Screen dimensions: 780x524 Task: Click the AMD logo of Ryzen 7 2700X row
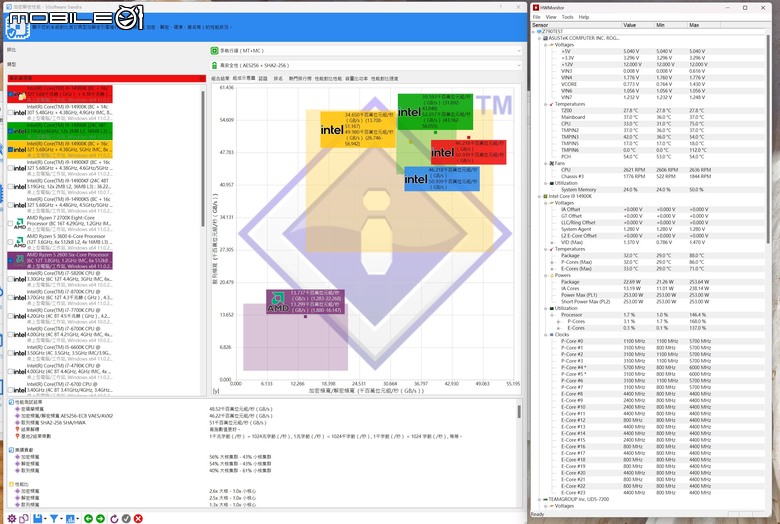tap(19, 224)
